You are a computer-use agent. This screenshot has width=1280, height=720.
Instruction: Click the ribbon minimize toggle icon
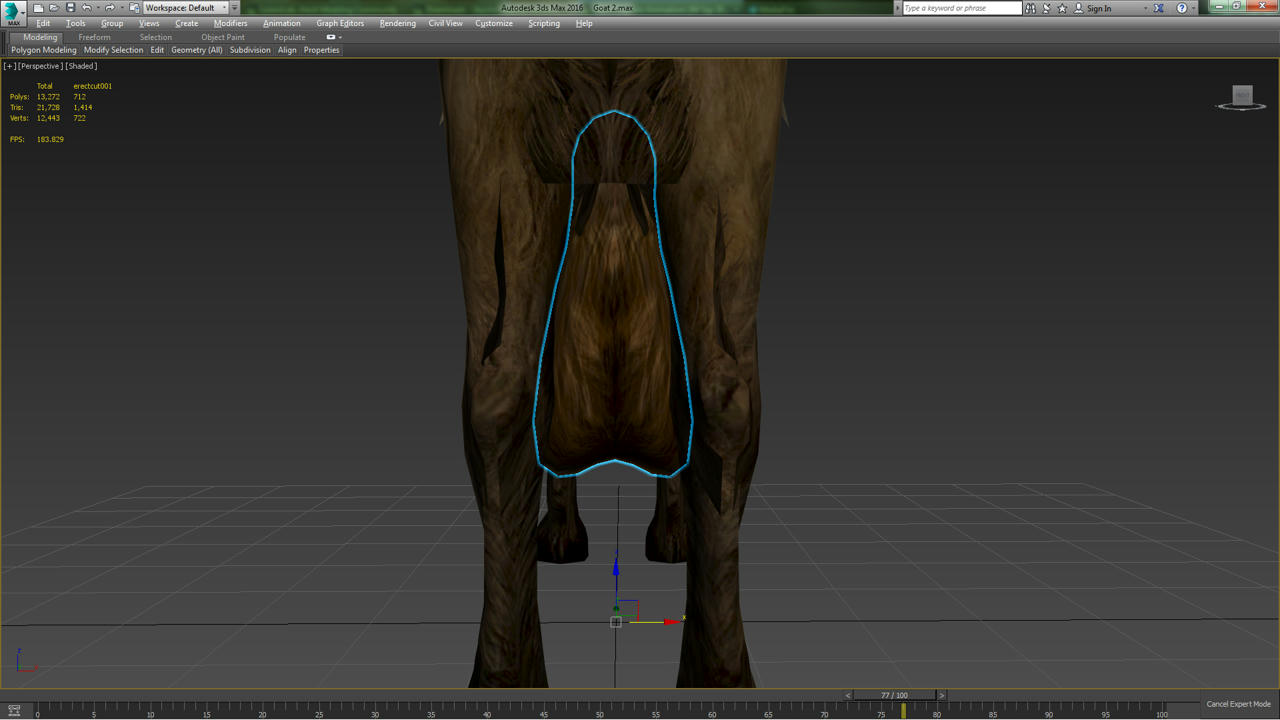click(x=331, y=37)
